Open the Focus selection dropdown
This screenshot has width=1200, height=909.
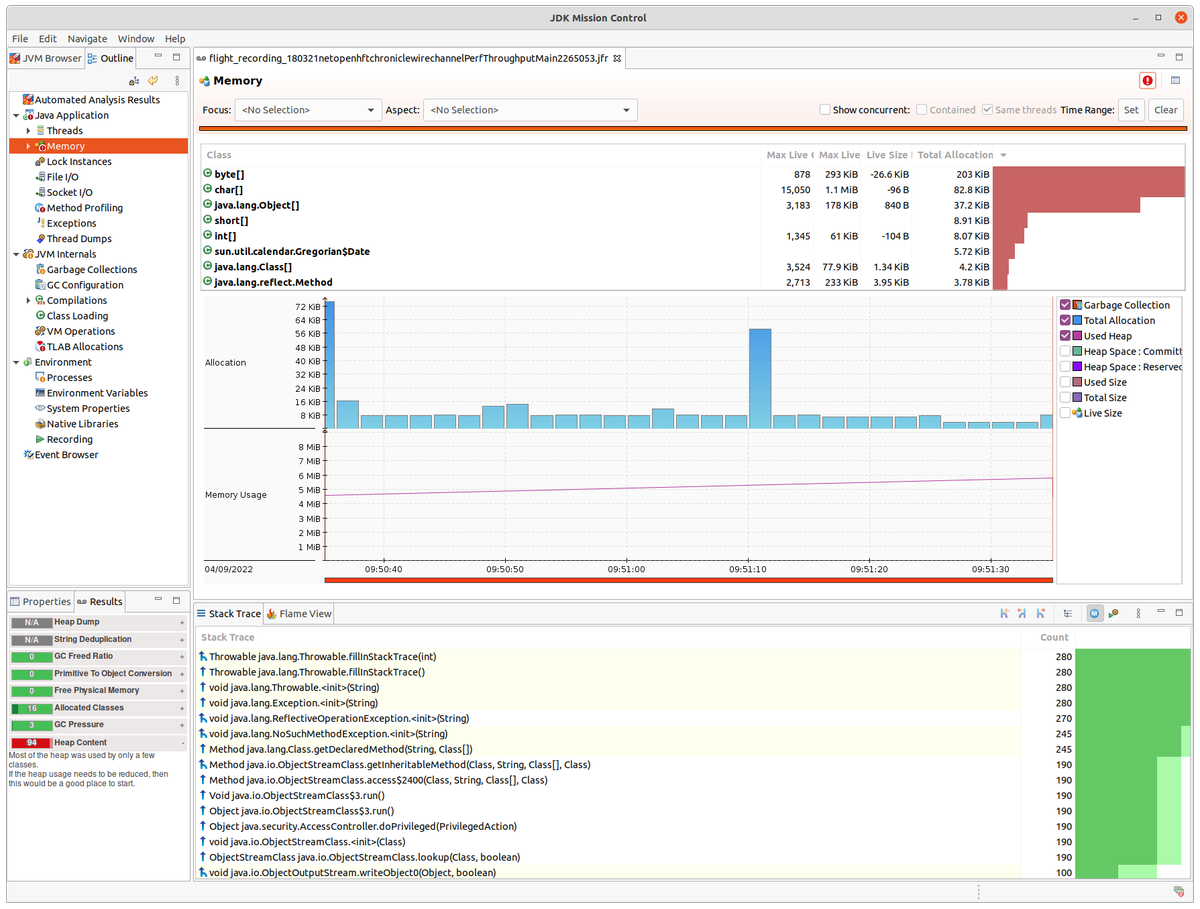(308, 110)
